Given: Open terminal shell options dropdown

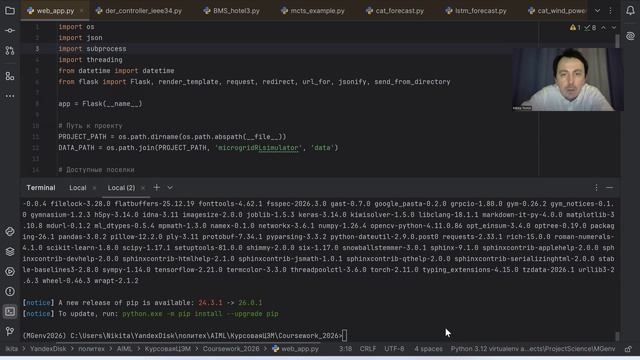Looking at the screenshot, I should click(x=170, y=188).
